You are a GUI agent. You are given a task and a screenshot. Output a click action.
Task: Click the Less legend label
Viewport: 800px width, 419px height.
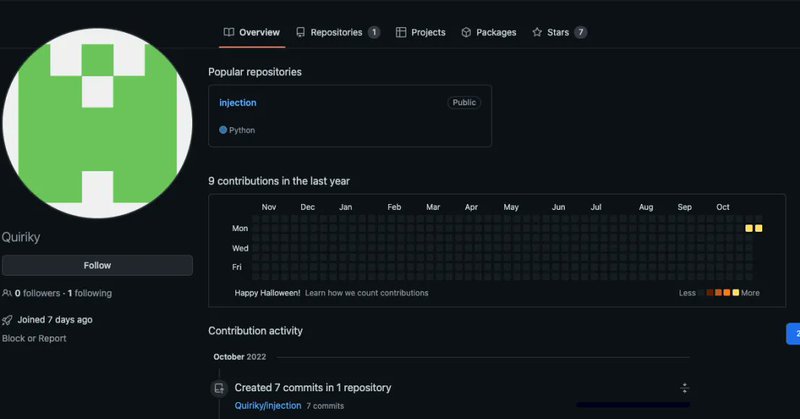tap(687, 293)
